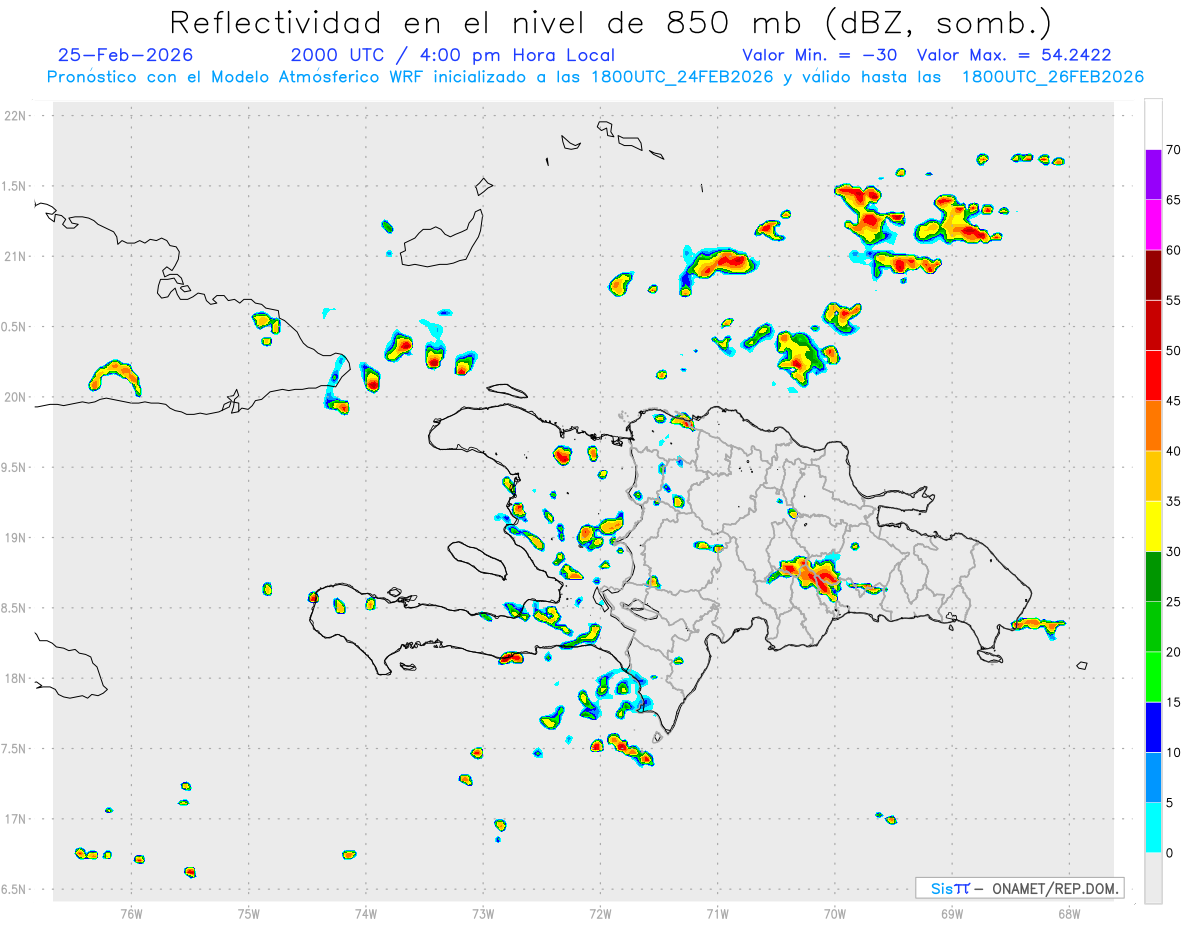Click the '22N' latitude label
The image size is (1200, 927).
coord(17,116)
